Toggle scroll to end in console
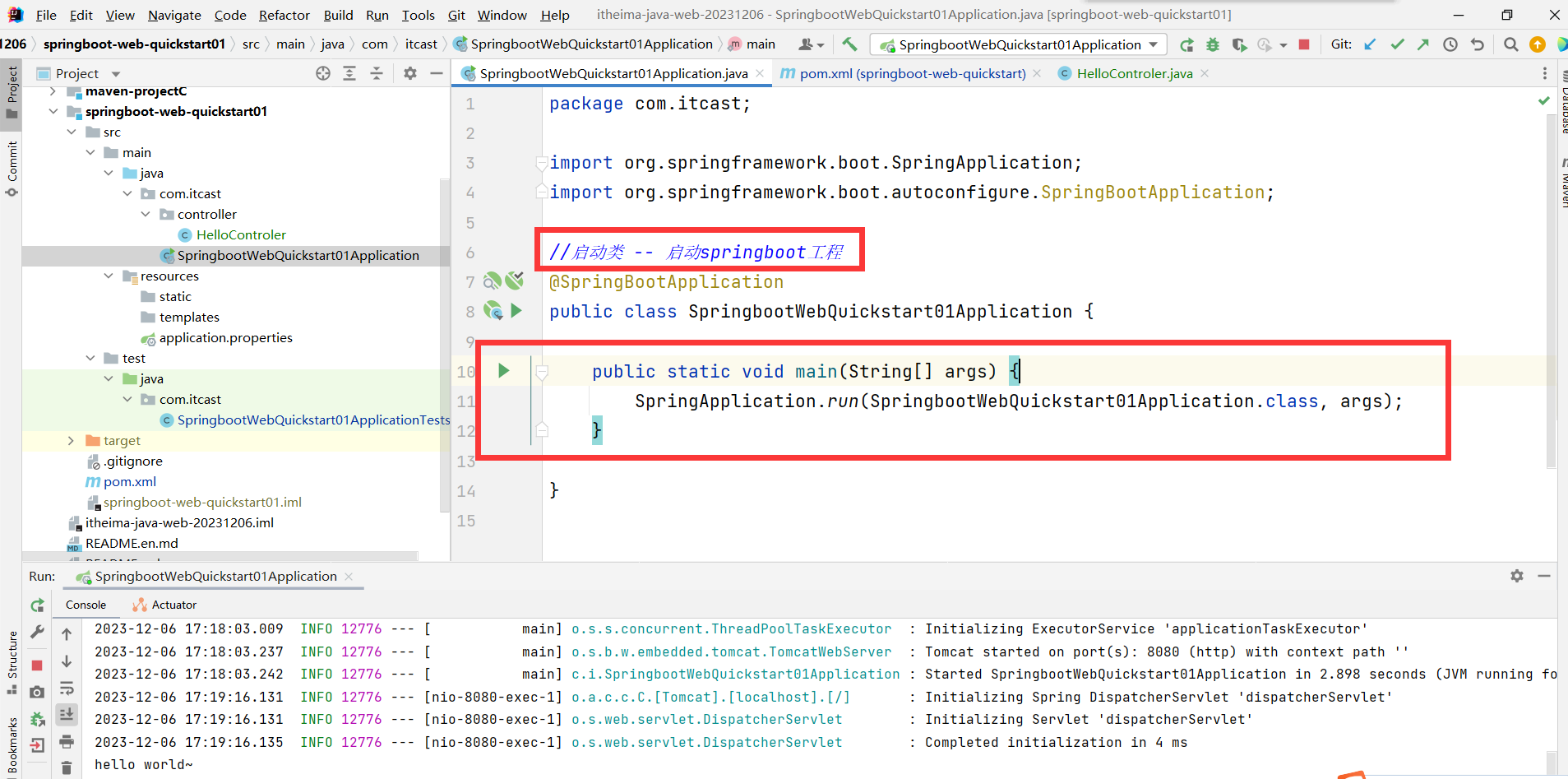This screenshot has width=1568, height=779. [x=67, y=714]
